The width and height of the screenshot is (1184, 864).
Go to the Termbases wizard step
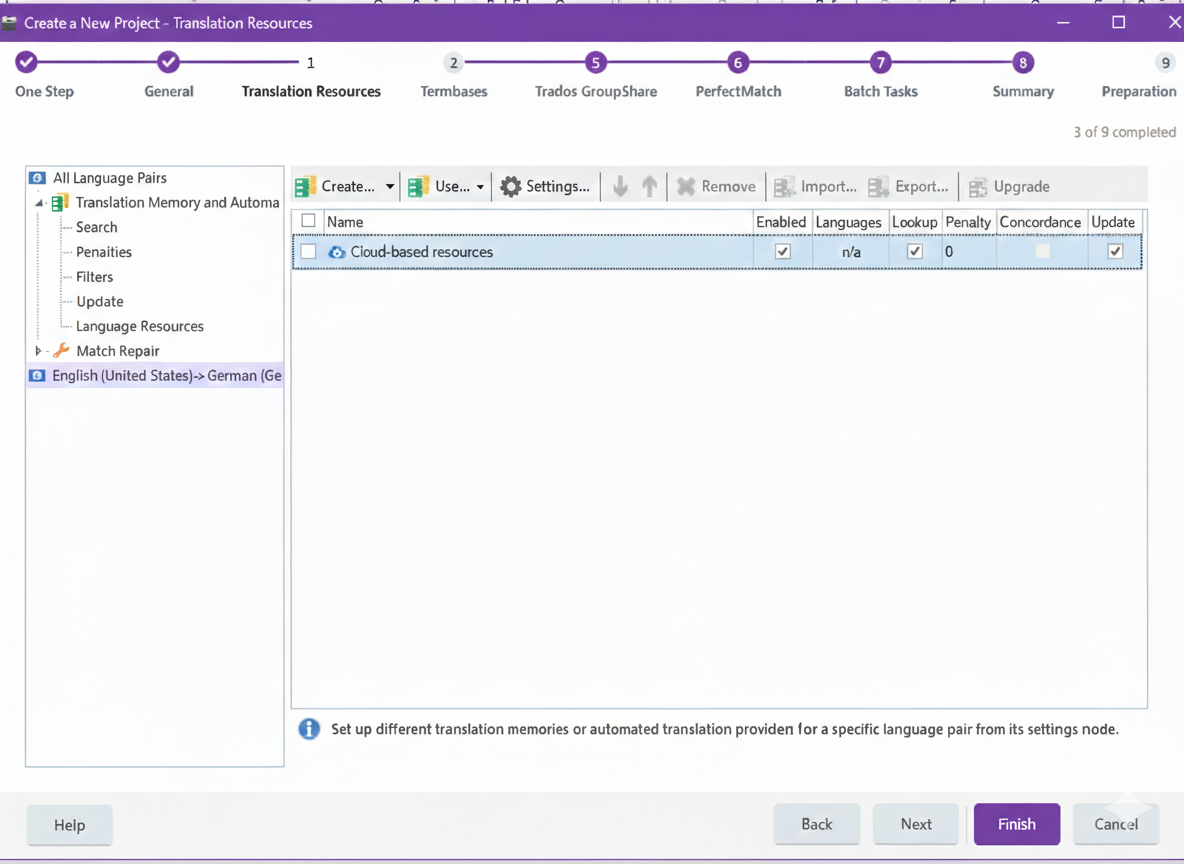(454, 63)
